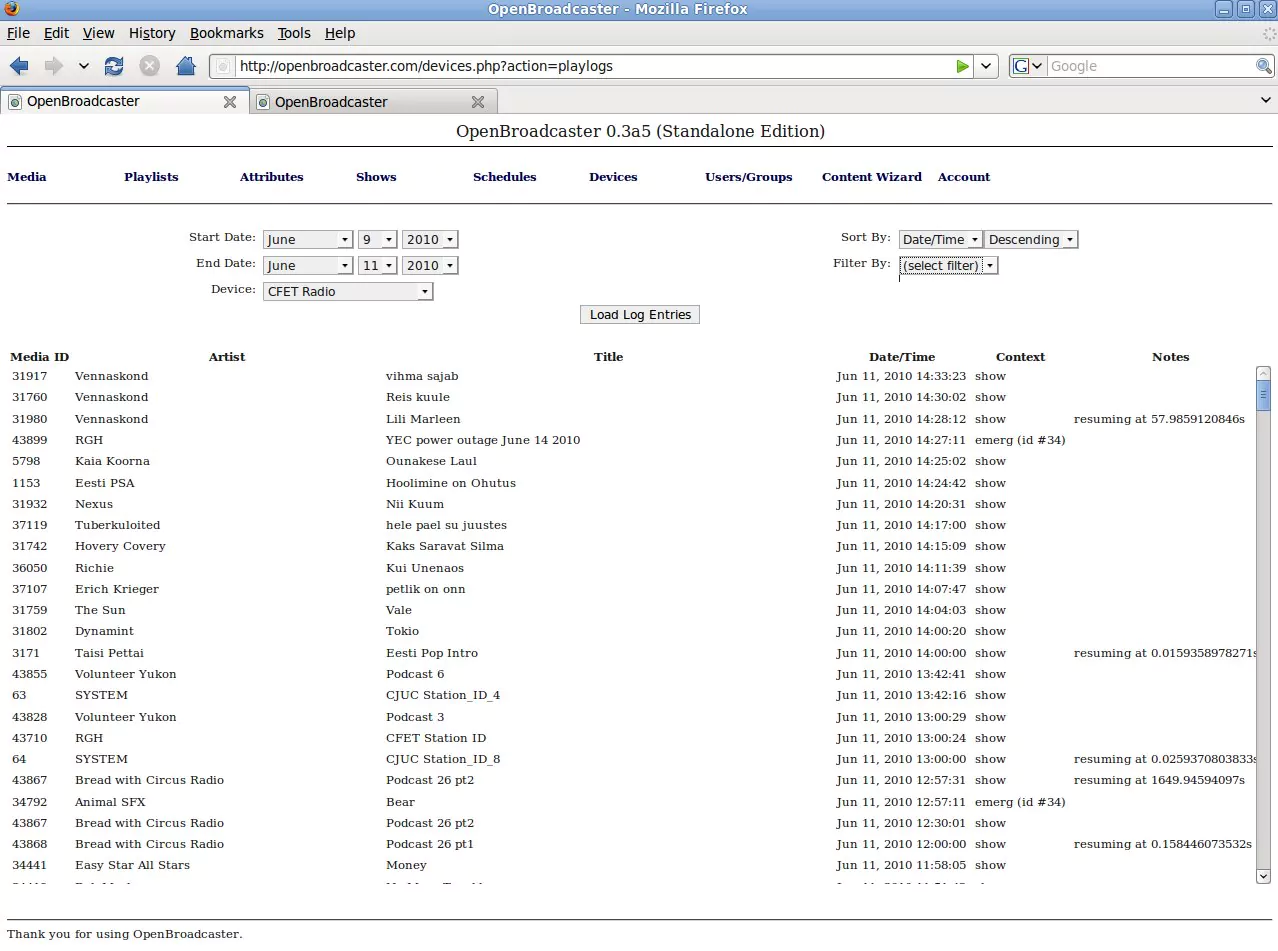1278x951 pixels.
Task: Go back with the browser Back arrow
Action: [19, 66]
